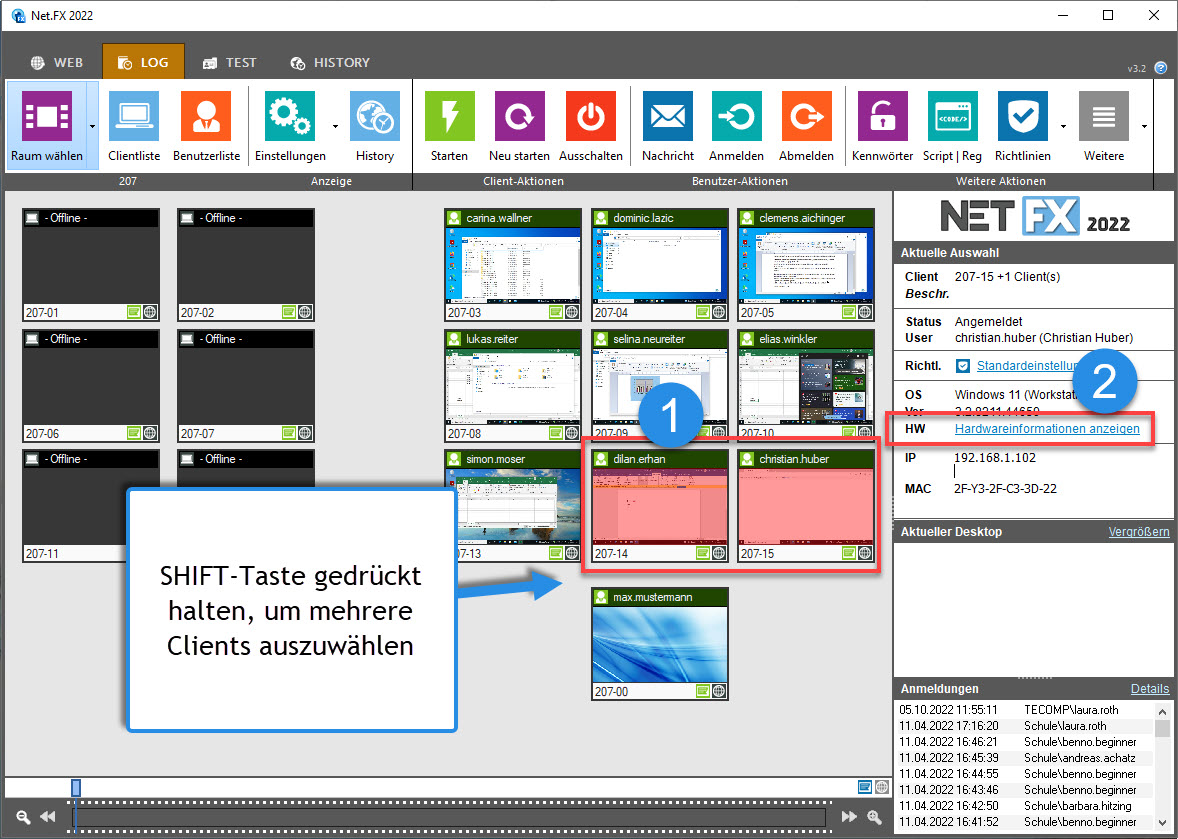Show the Benutzerliste user list
The height and width of the screenshot is (839, 1178).
click(x=206, y=125)
